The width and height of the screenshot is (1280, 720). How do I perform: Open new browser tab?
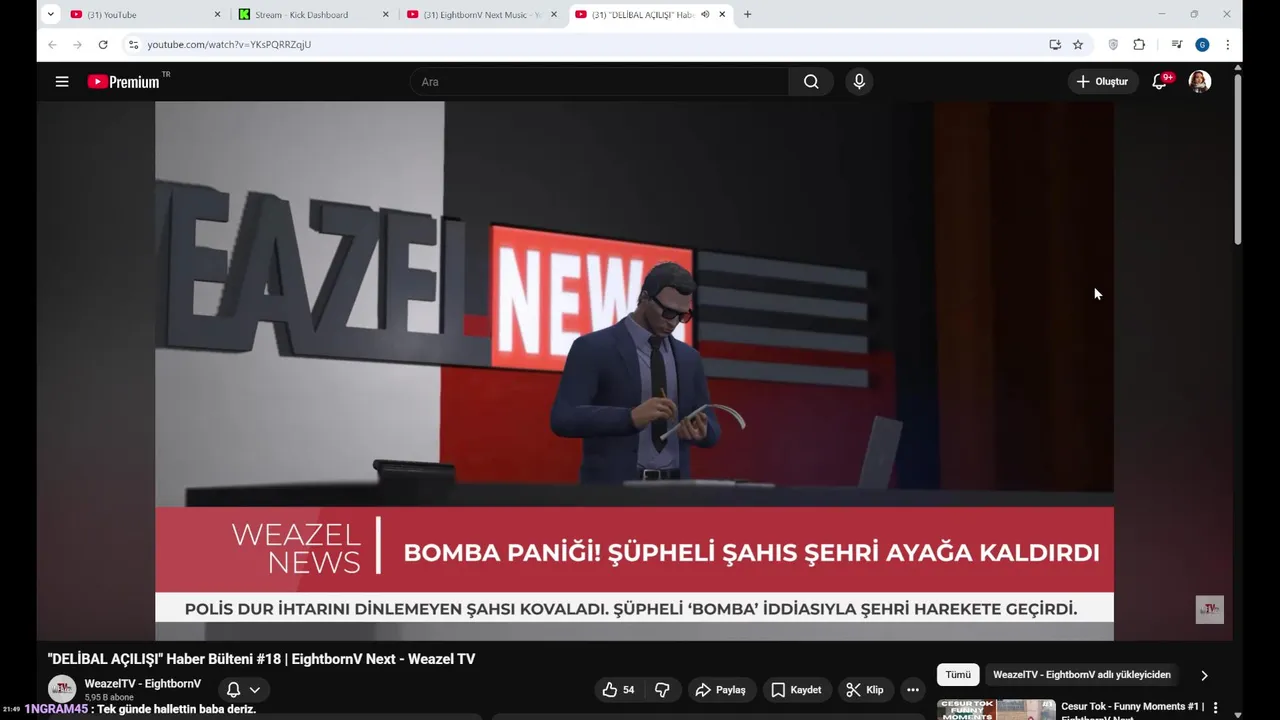(x=747, y=14)
